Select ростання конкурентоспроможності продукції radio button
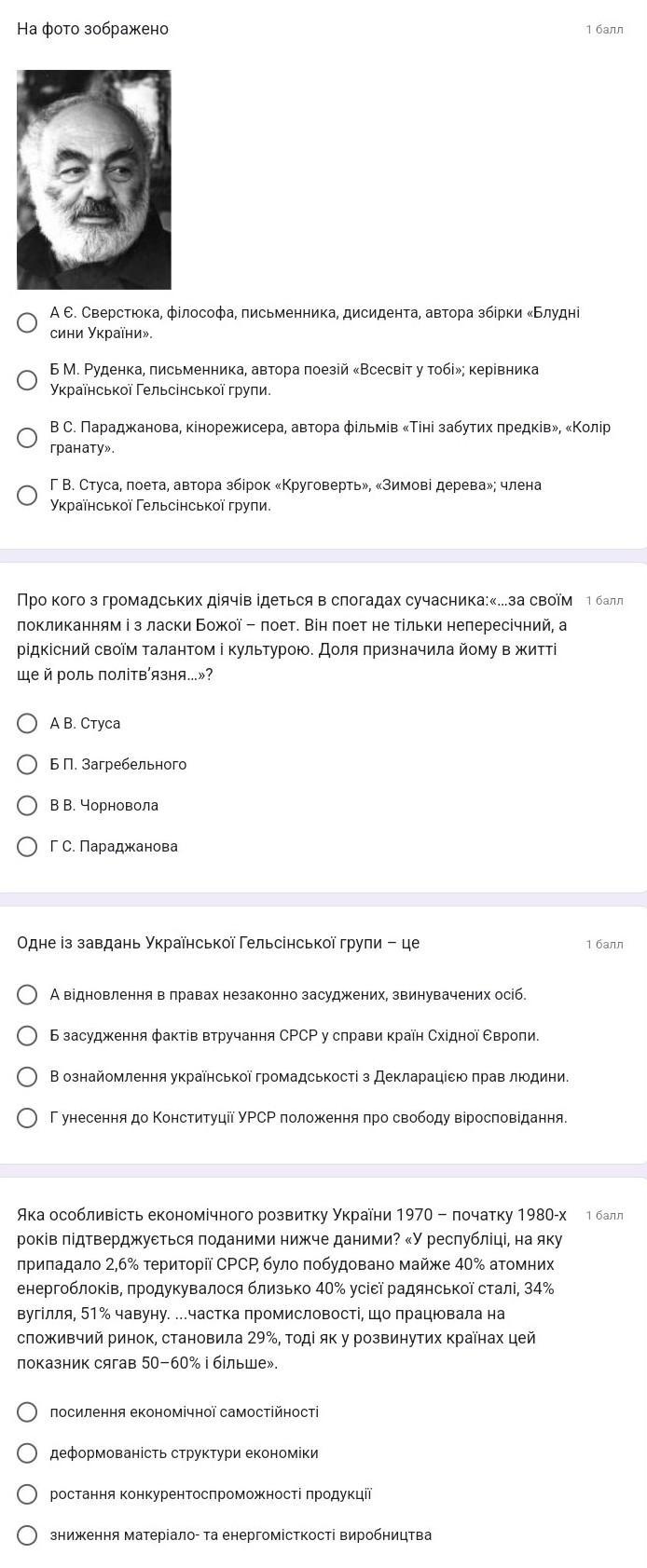647x1568 pixels. (x=28, y=1493)
